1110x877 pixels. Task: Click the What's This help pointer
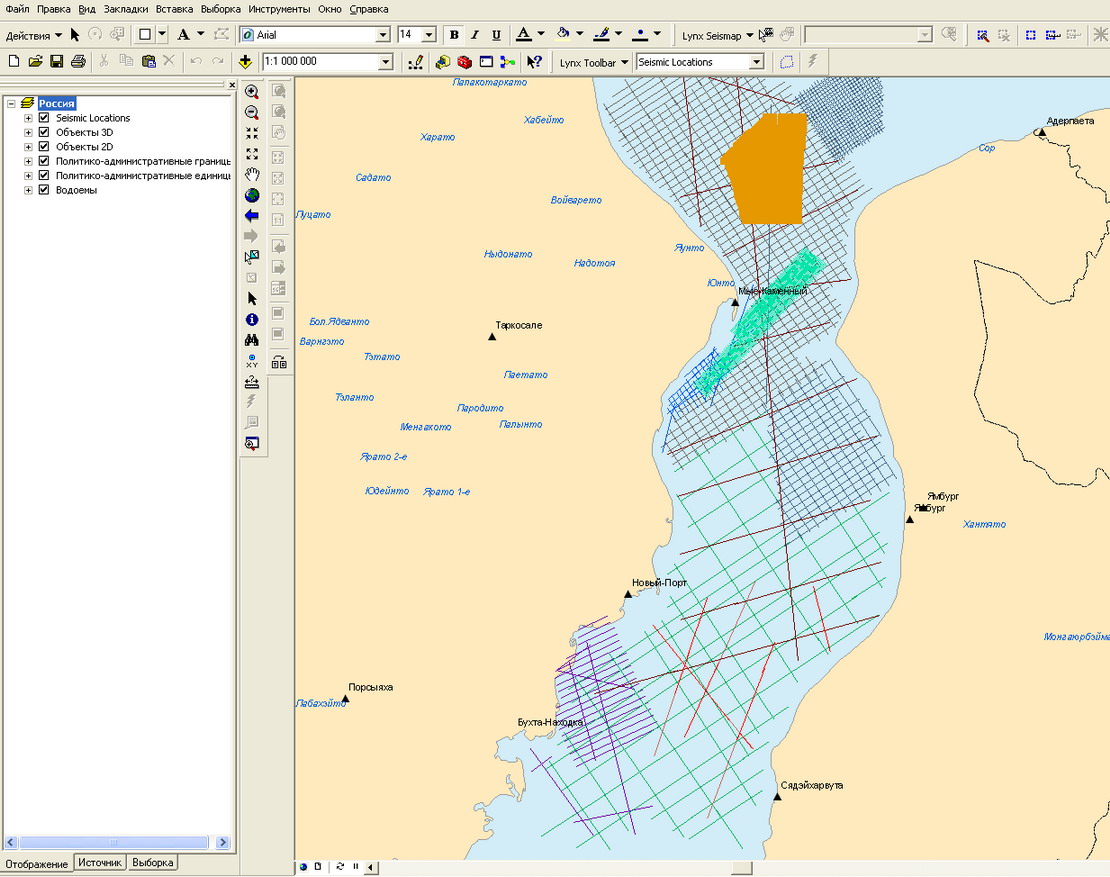point(534,62)
